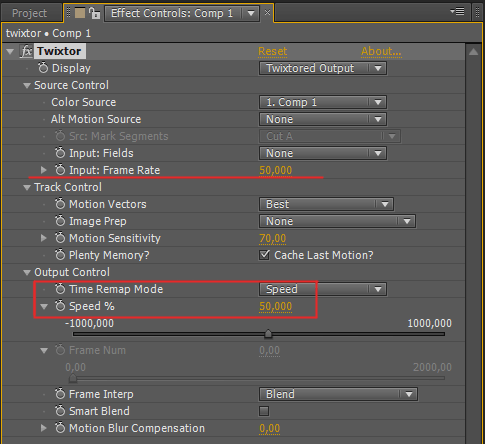Image resolution: width=485 pixels, height=444 pixels.
Task: Click the Color Source label
Action: click(x=83, y=102)
